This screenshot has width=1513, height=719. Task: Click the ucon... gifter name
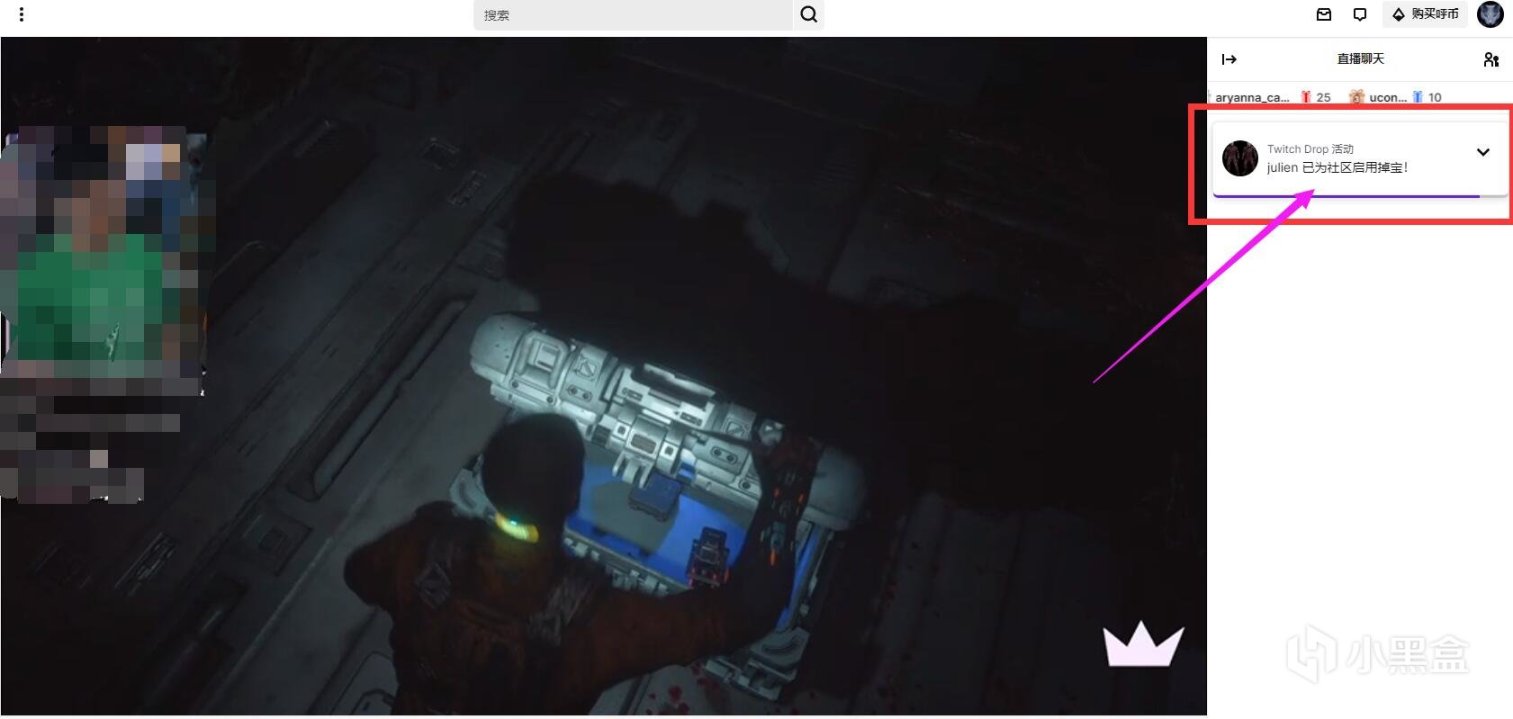click(x=1388, y=97)
